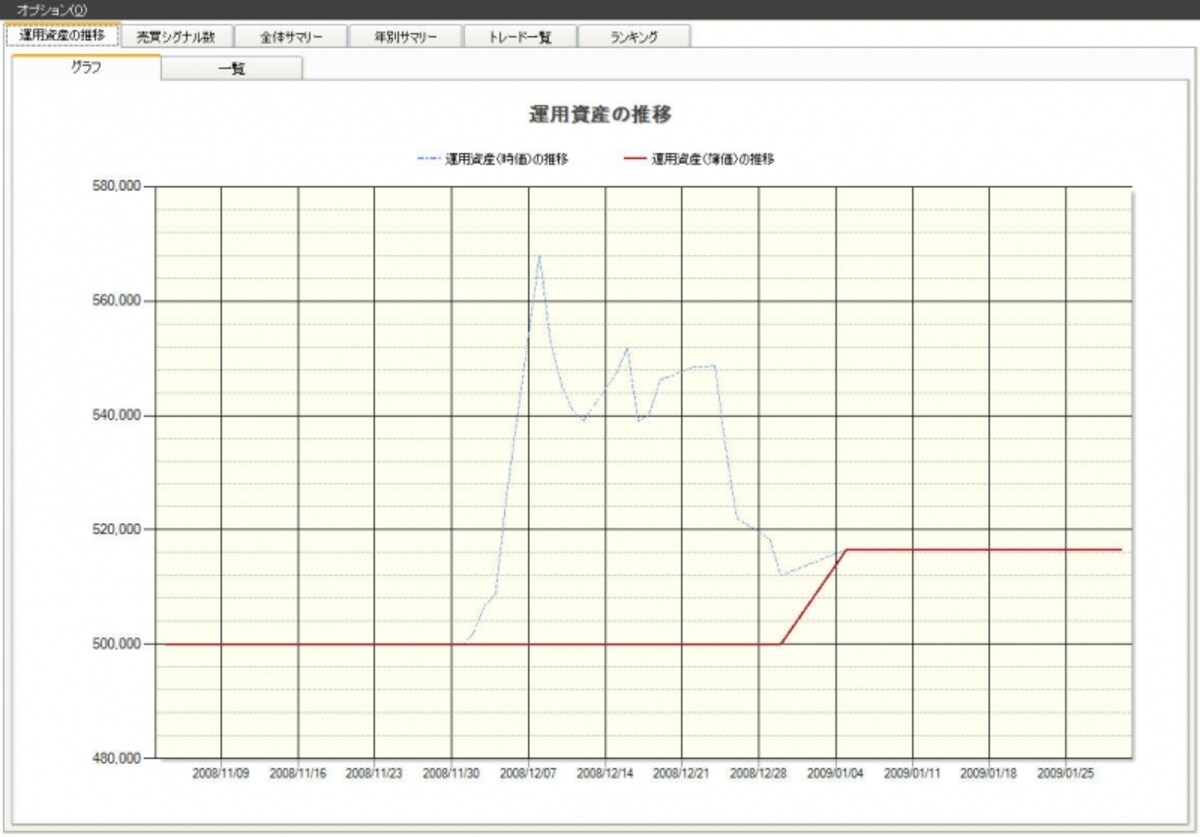This screenshot has height=837, width=1200.
Task: Open the 年別サマリー tab
Action: click(x=406, y=36)
